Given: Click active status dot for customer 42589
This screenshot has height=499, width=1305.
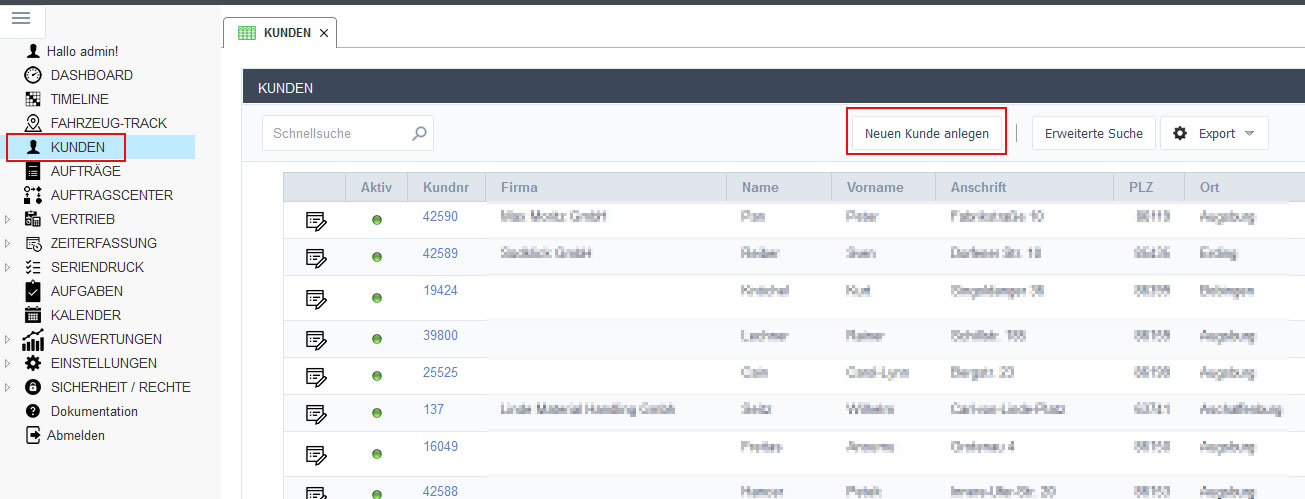Looking at the screenshot, I should click(377, 258).
